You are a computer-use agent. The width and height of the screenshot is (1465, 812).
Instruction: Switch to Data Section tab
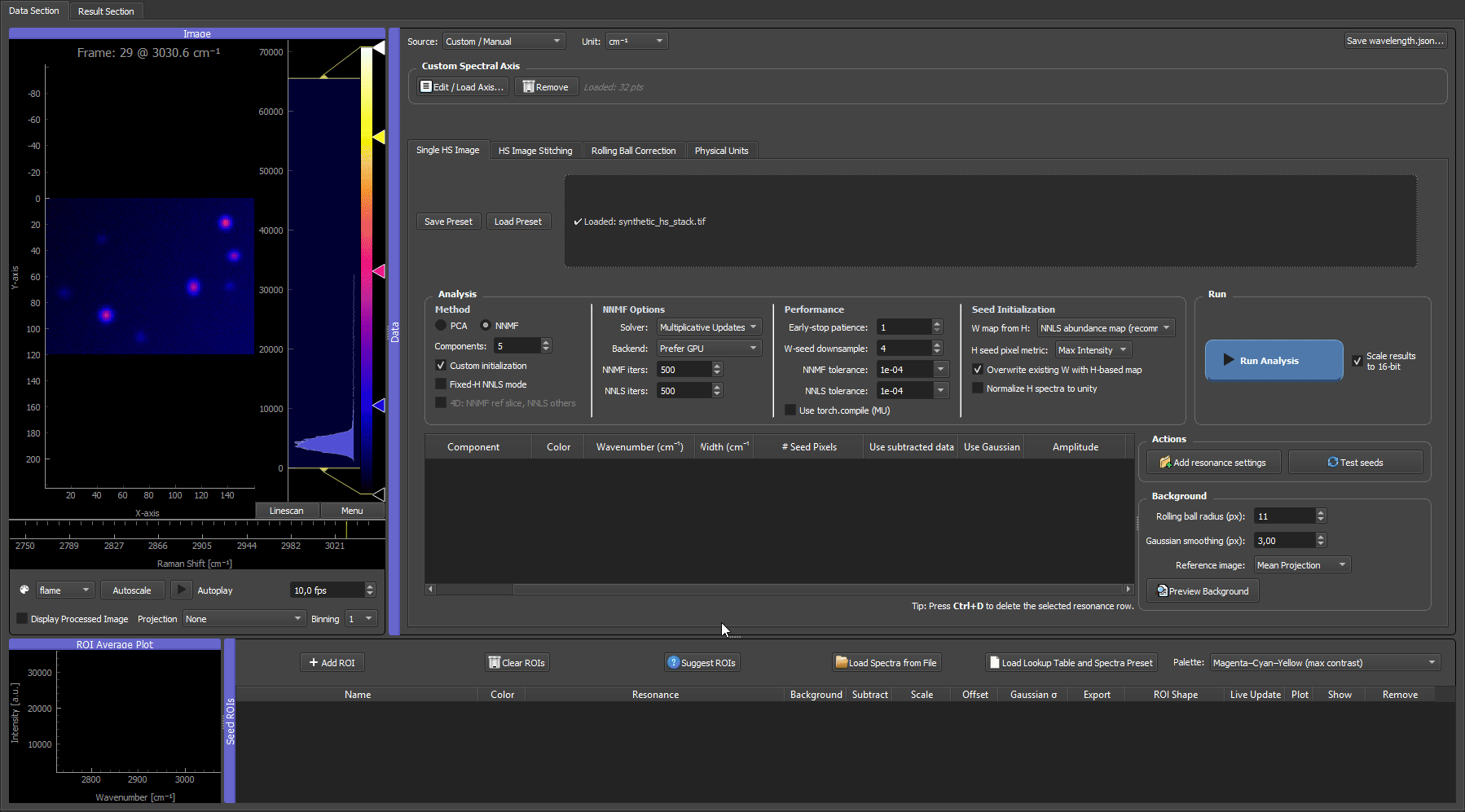click(x=34, y=11)
